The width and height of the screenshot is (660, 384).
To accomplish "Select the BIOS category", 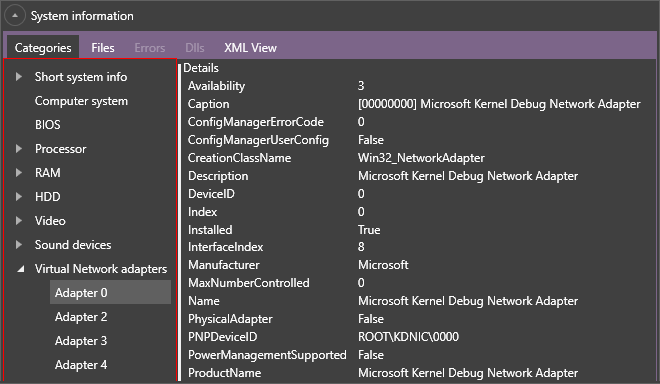I will [x=48, y=125].
